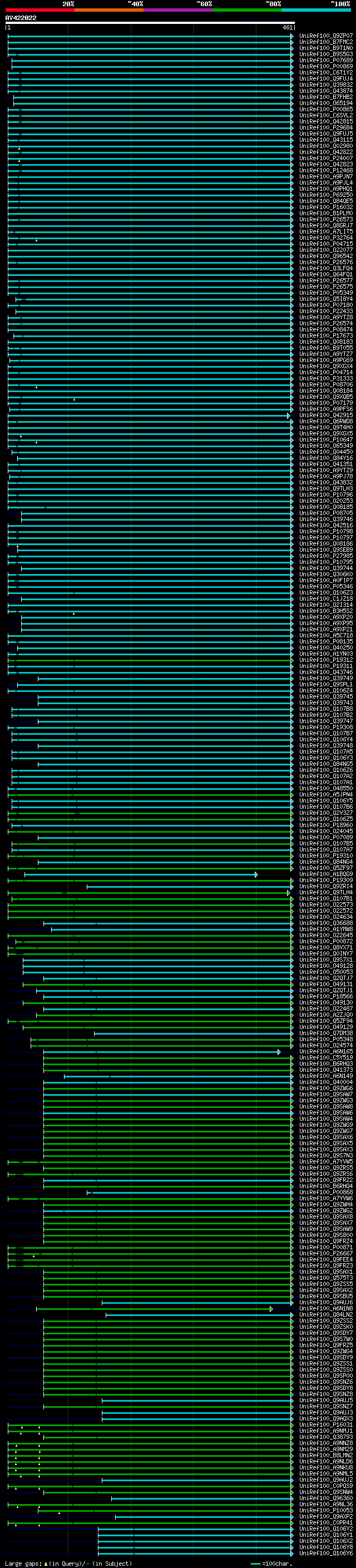
Task: Select the UniRef100_A7LIT5 label
Action: click(x=325, y=231)
